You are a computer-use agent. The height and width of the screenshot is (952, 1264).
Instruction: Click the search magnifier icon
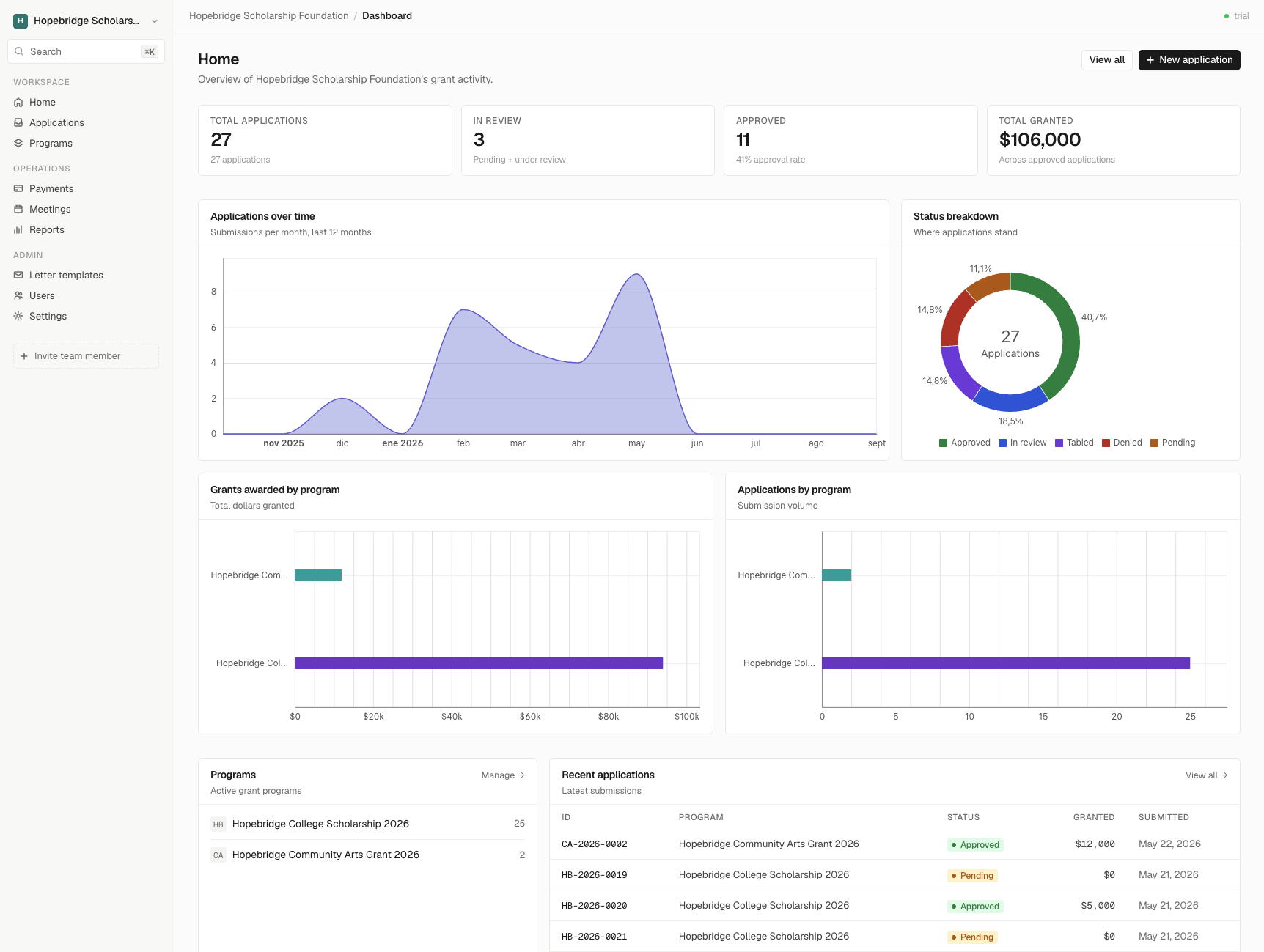(x=19, y=52)
